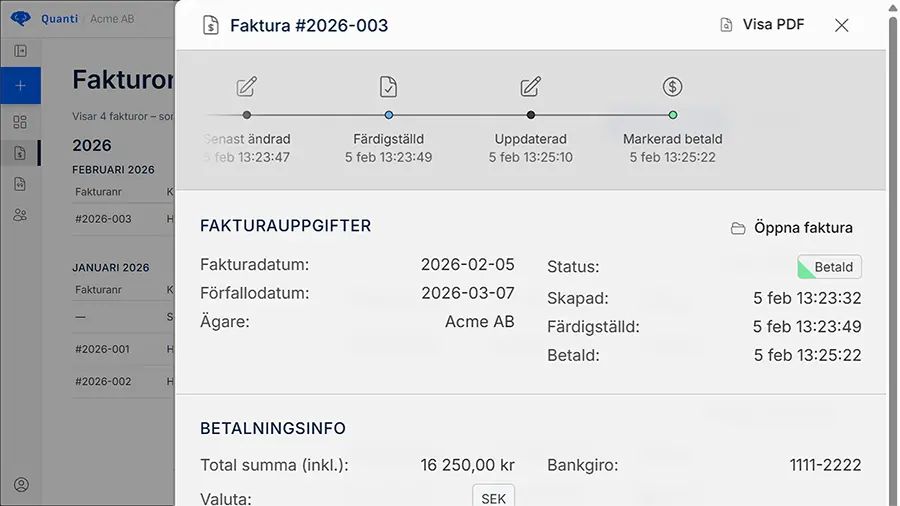Select the blue Färdigställd timeline dot
900x506 pixels.
point(389,115)
